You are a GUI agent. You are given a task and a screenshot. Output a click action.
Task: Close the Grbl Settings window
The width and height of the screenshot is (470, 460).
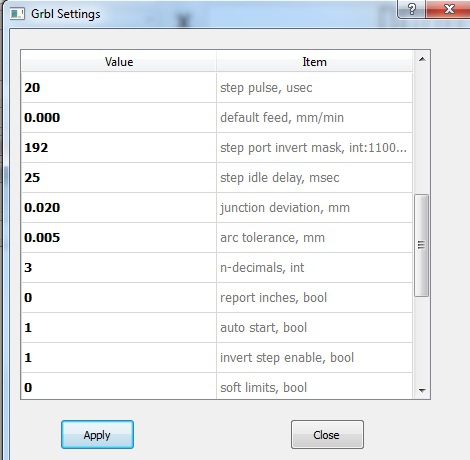tap(448, 9)
